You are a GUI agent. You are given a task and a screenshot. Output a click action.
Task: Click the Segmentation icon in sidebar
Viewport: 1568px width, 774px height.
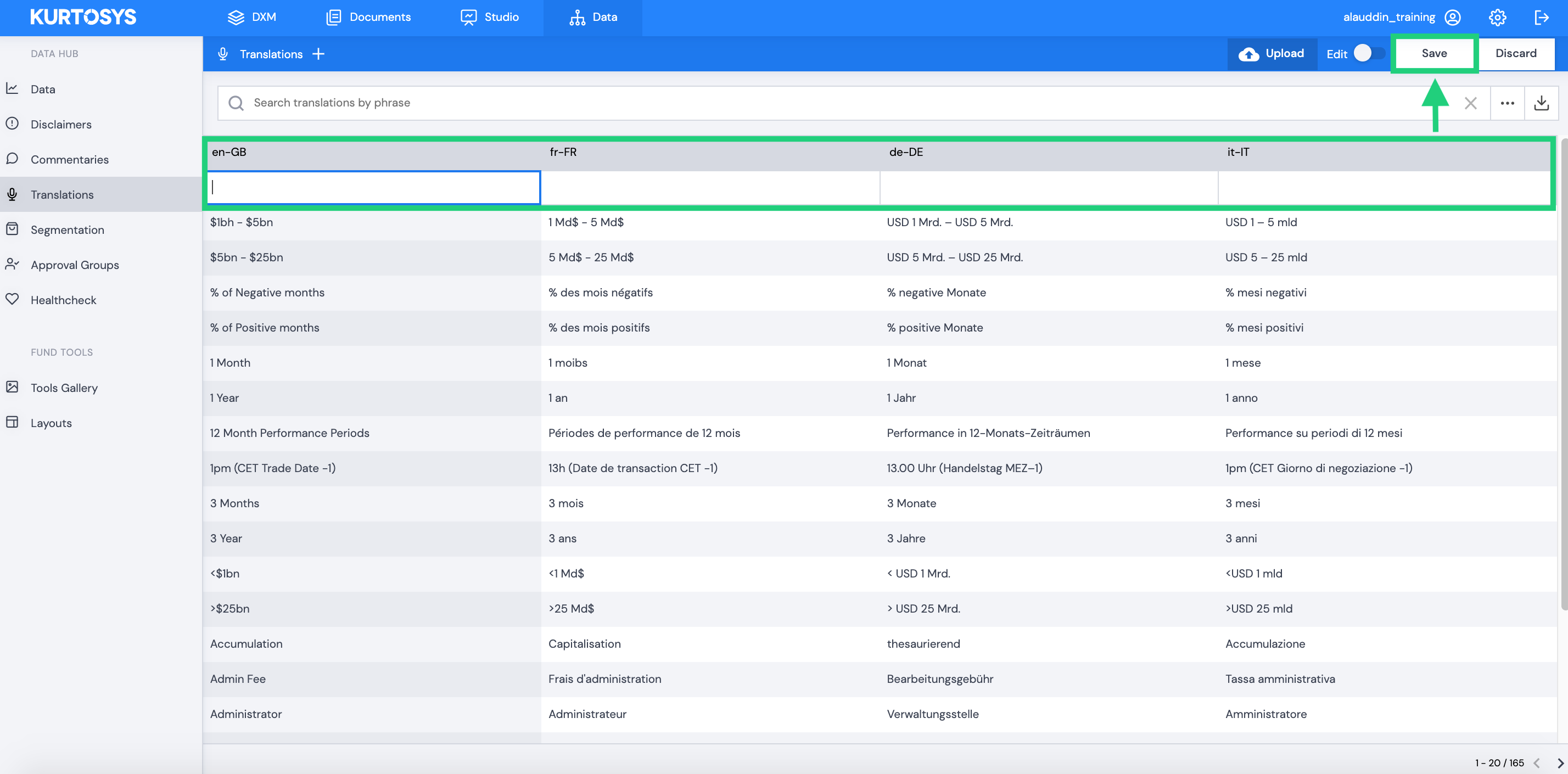pyautogui.click(x=12, y=229)
